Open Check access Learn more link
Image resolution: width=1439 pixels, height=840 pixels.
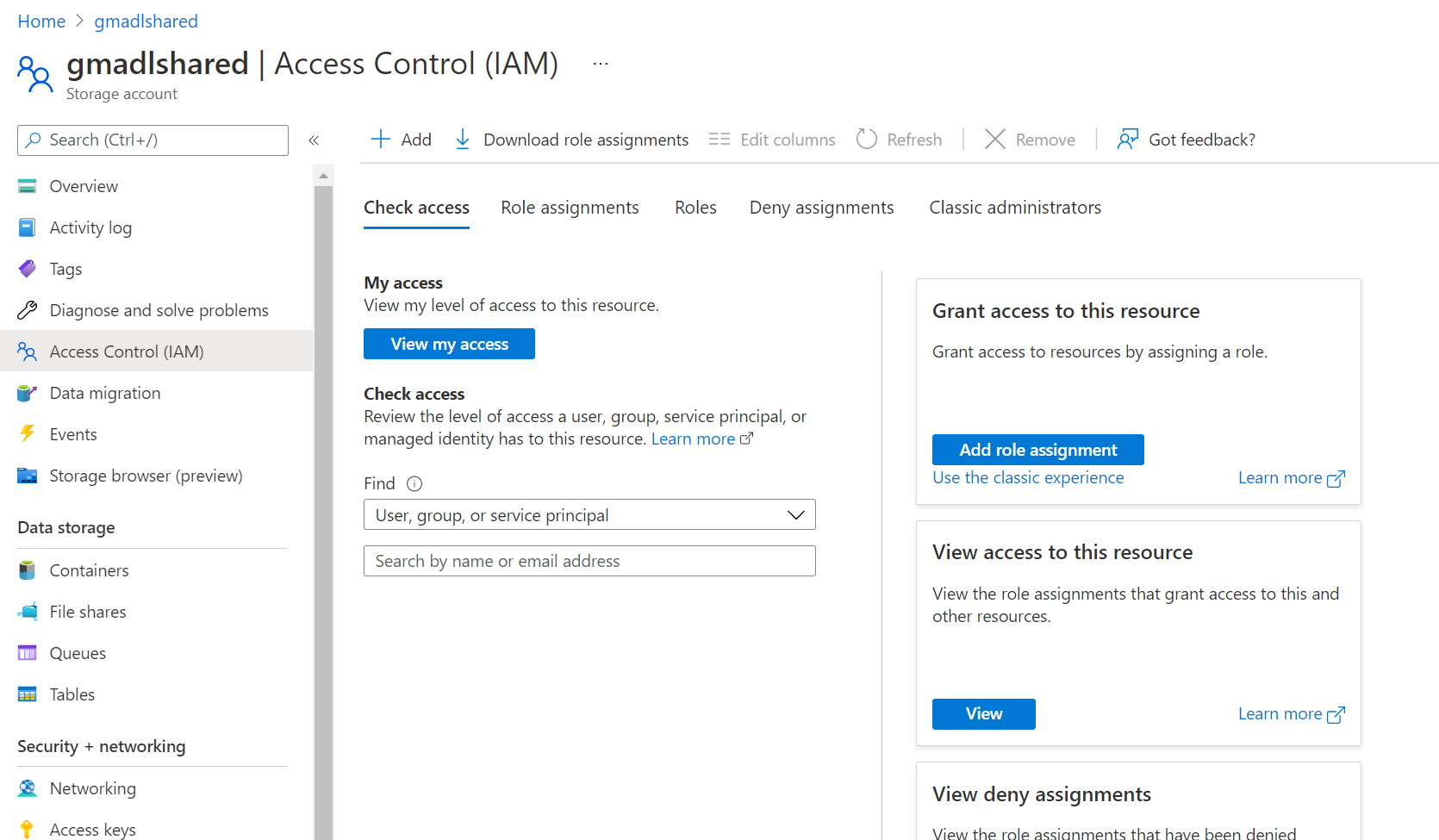click(694, 439)
